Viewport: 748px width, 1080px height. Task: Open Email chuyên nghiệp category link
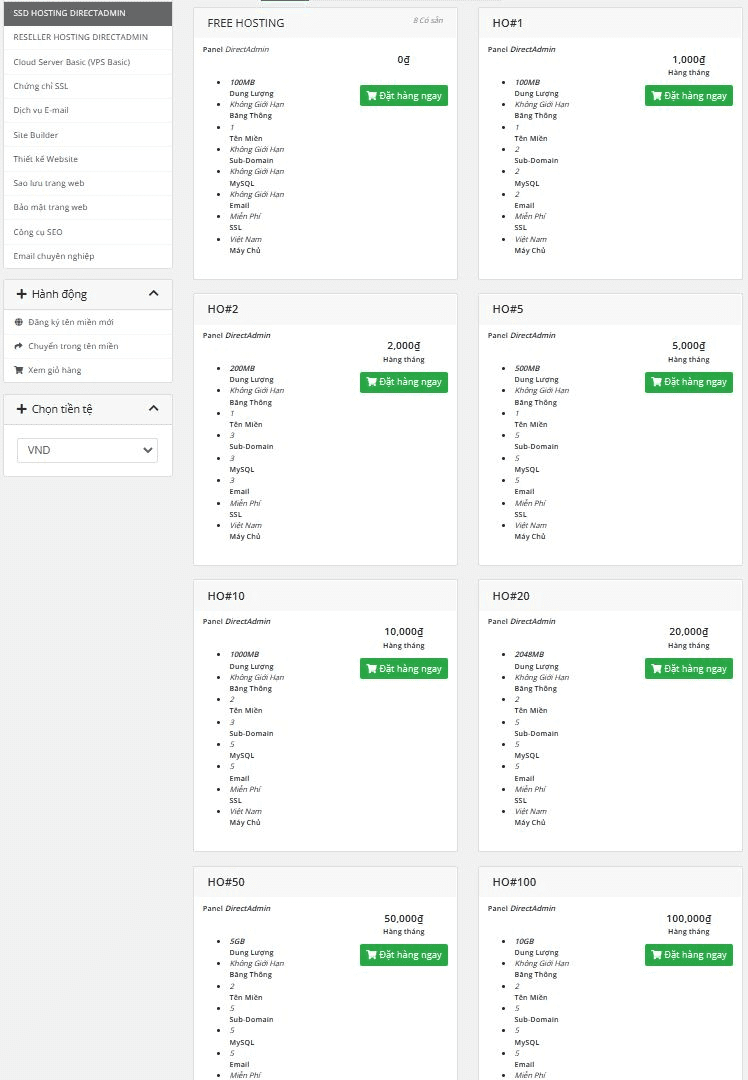coord(54,256)
